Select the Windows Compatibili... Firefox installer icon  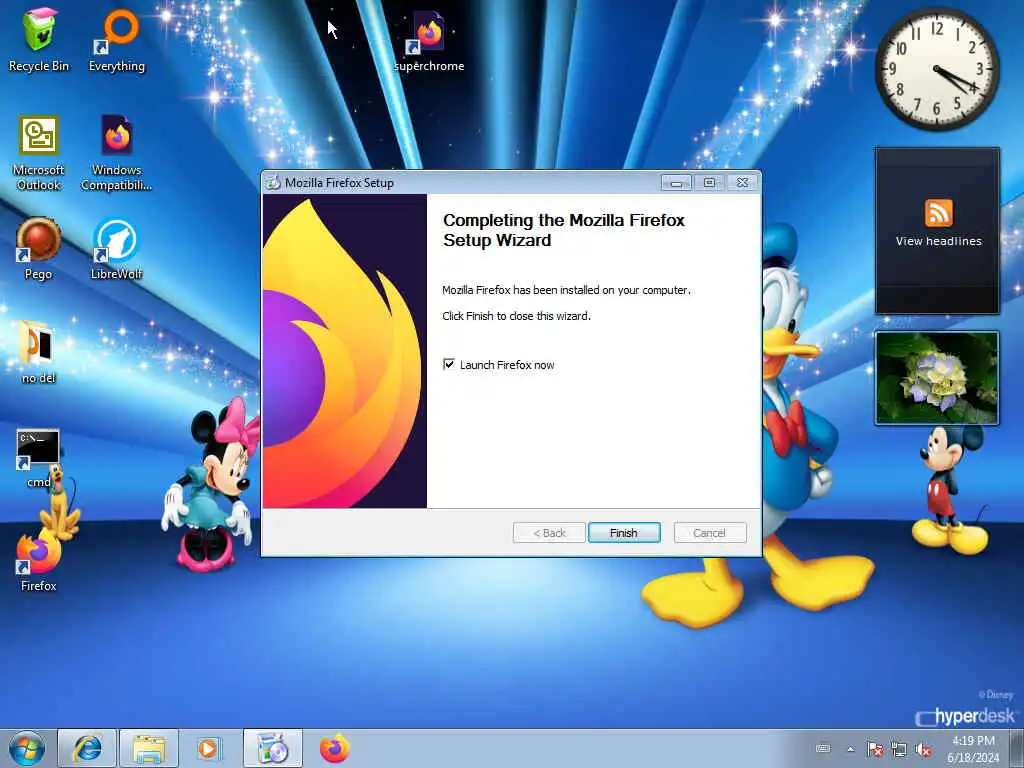click(x=117, y=153)
